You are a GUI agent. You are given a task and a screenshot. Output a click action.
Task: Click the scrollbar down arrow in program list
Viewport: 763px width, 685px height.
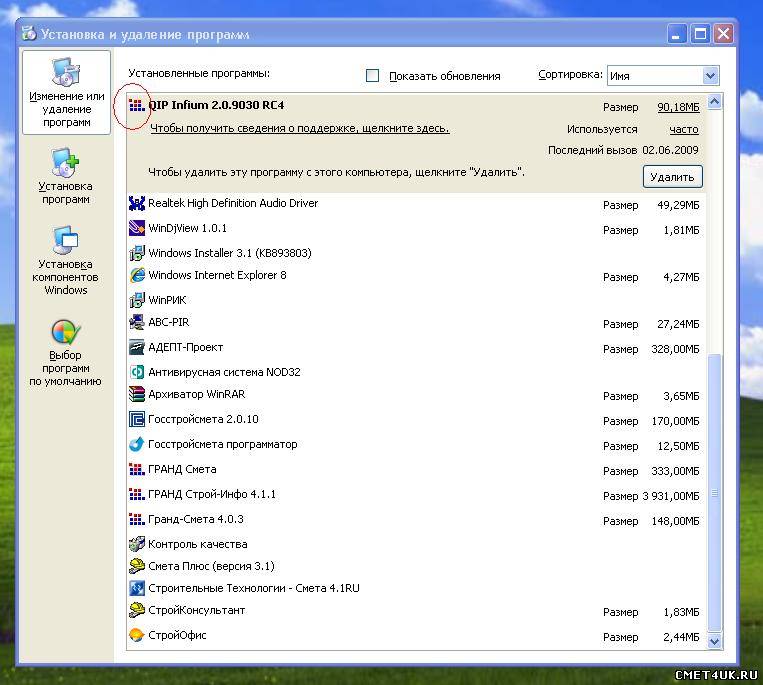pos(714,641)
